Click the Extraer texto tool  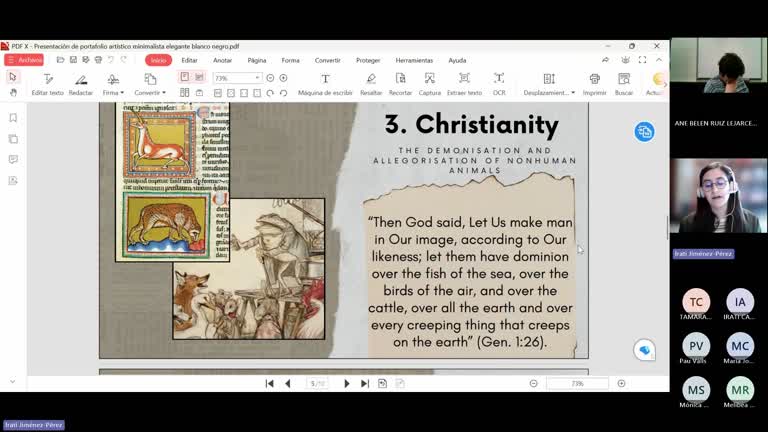[x=464, y=84]
